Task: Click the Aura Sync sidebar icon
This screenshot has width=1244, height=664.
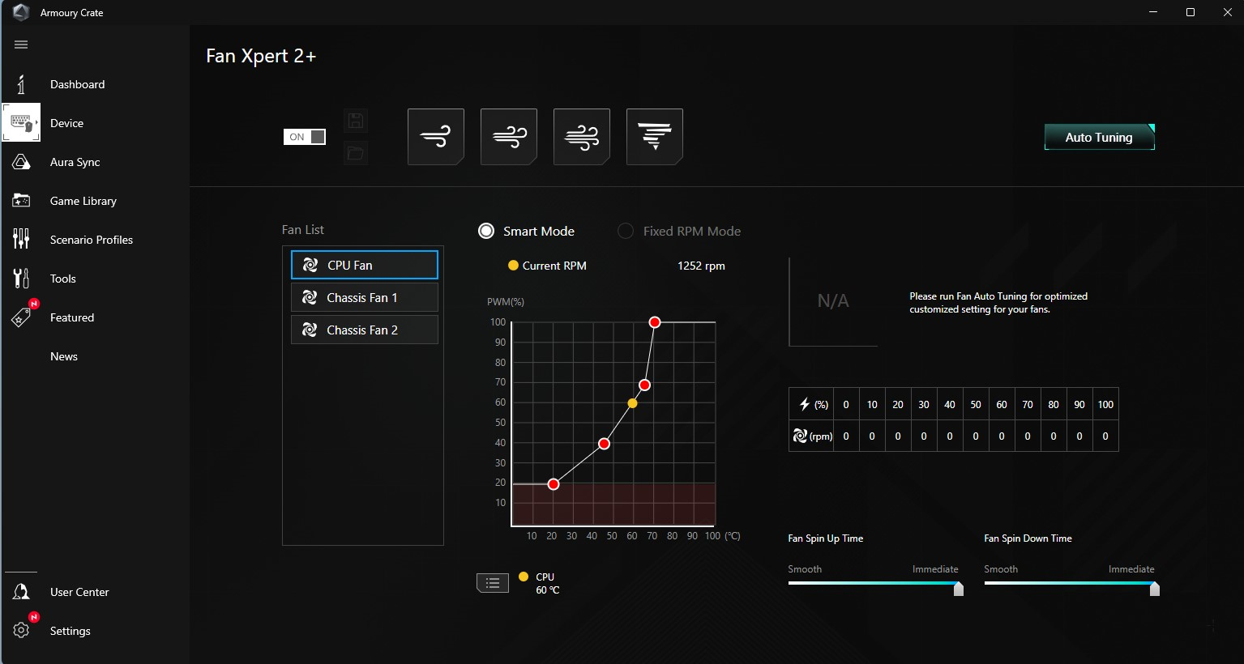Action: [x=21, y=162]
